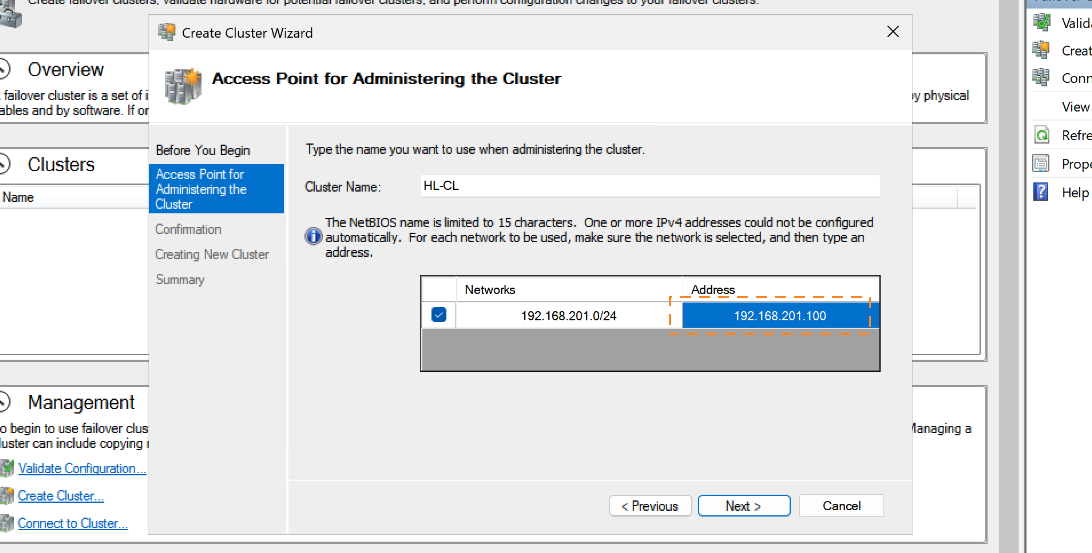Open the Validate Configuration link

(82, 468)
